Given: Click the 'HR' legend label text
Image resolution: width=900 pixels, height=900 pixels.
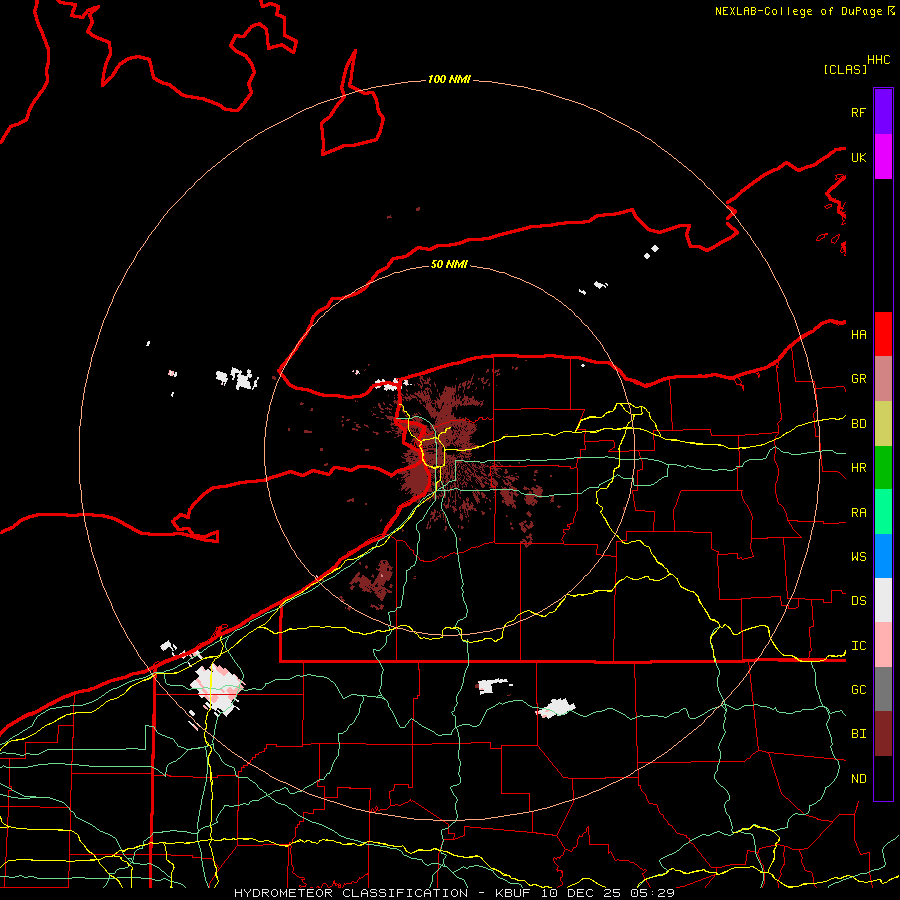Looking at the screenshot, I should (x=858, y=468).
